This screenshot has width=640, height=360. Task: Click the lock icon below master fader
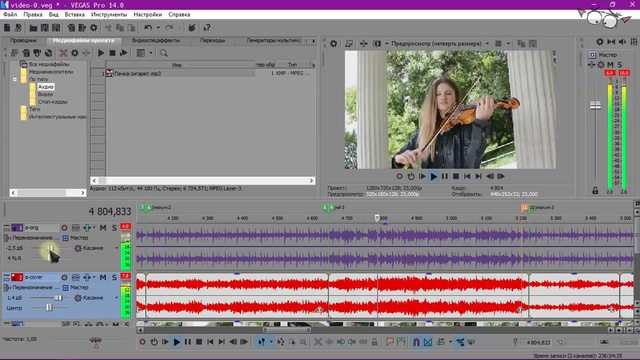click(595, 191)
